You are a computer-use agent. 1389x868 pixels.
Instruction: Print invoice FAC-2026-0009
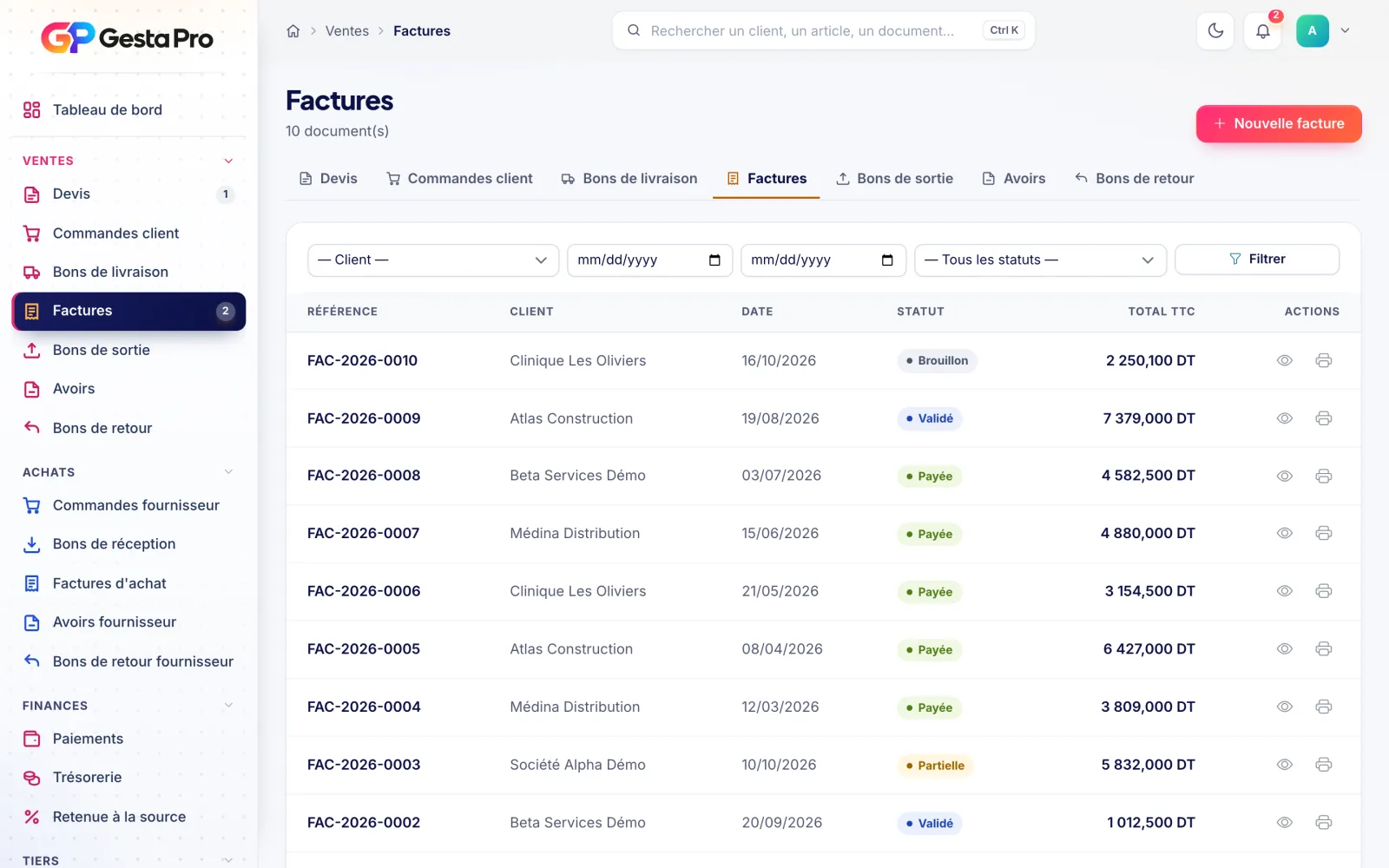pos(1324,418)
